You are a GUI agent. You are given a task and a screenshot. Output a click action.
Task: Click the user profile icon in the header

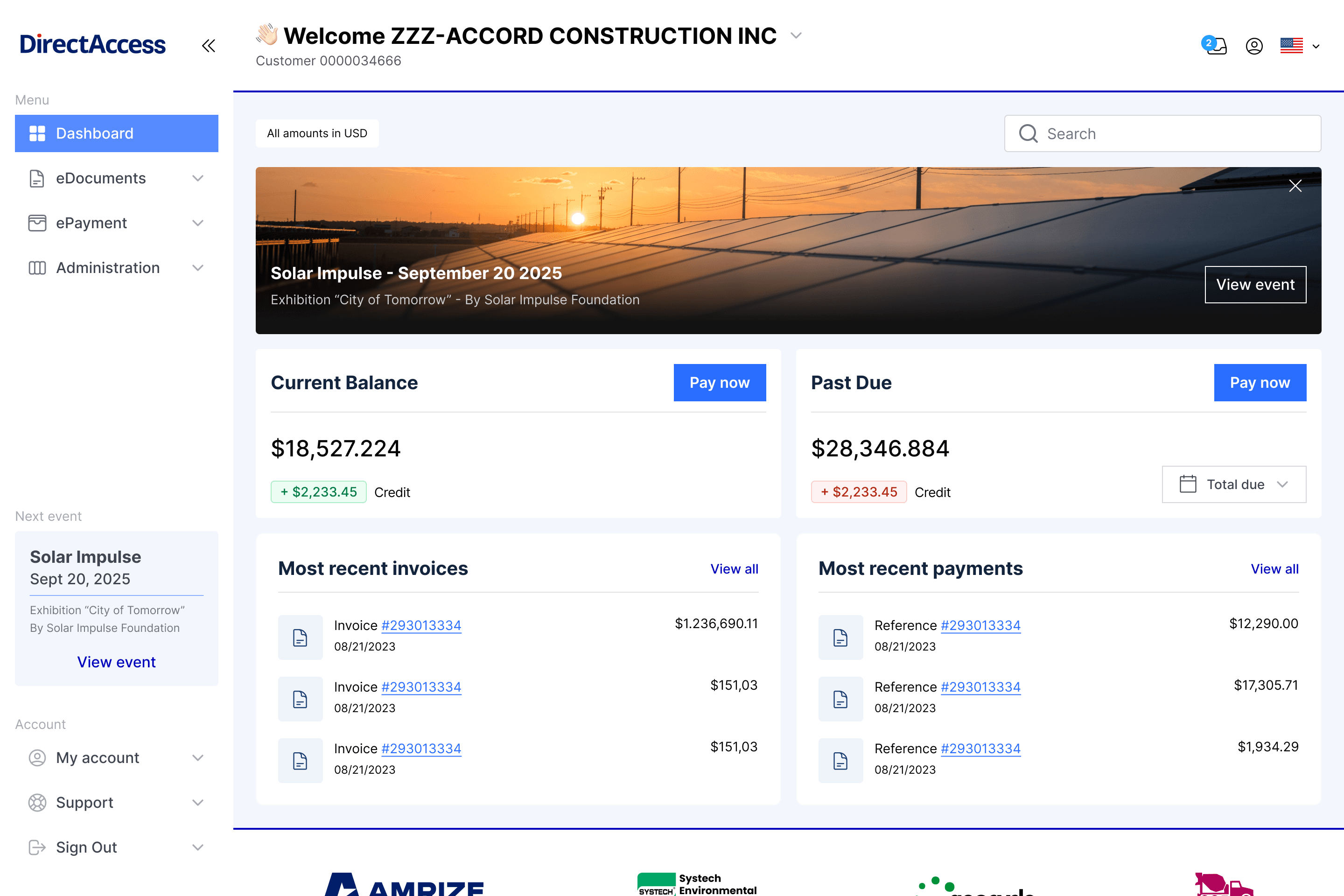tap(1254, 46)
